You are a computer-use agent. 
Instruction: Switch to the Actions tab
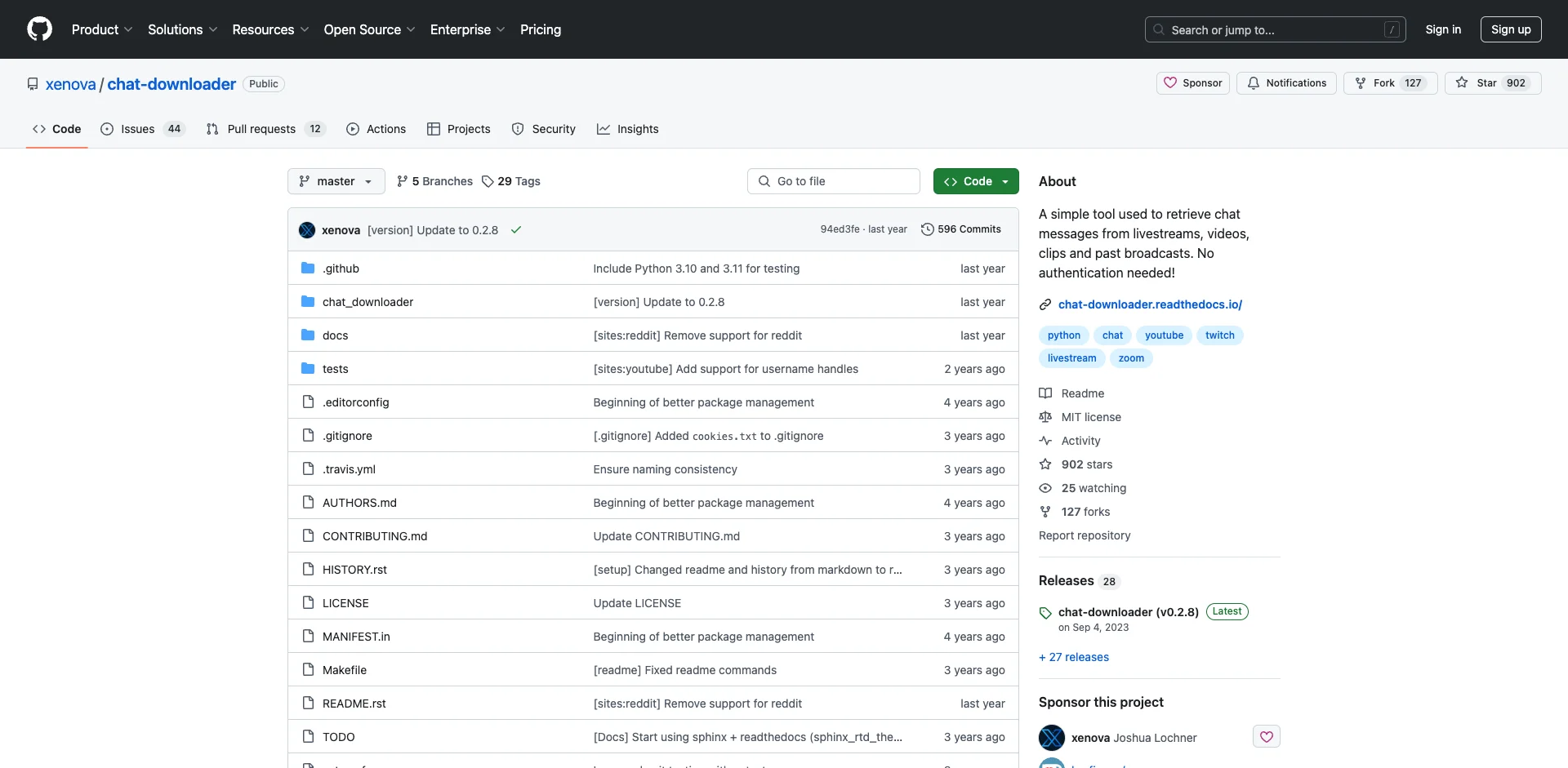(376, 129)
